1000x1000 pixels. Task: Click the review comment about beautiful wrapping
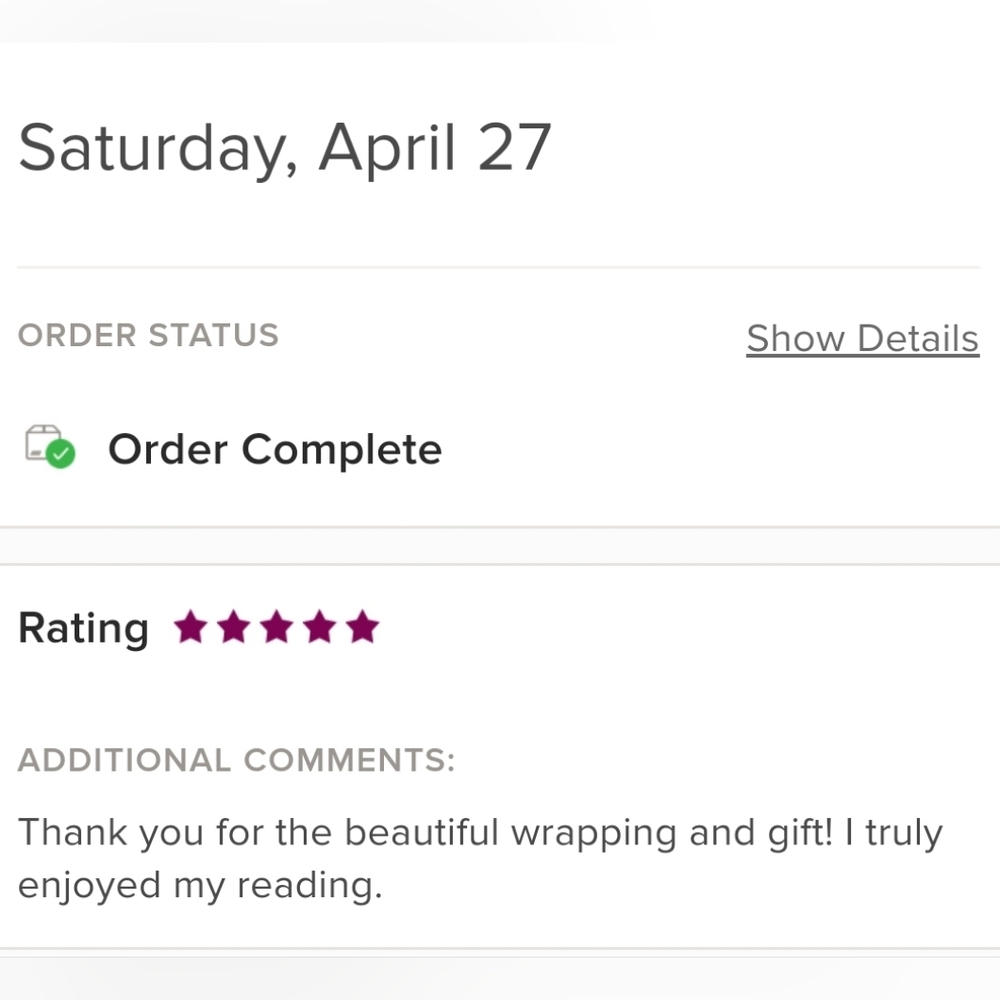(480, 832)
